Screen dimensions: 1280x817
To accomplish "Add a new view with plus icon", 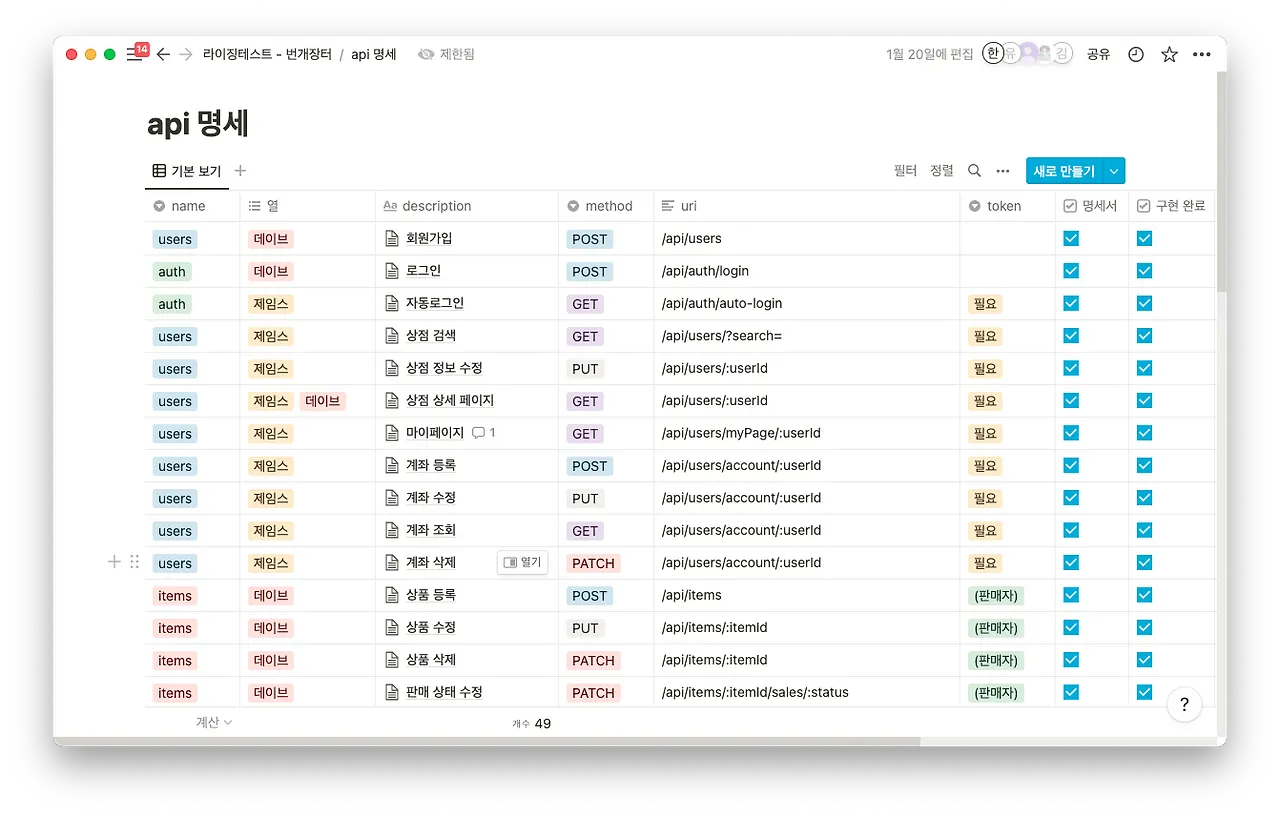I will (x=240, y=171).
